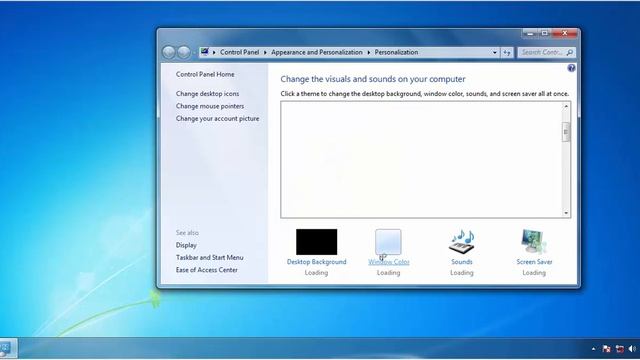Image resolution: width=640 pixels, height=360 pixels.
Task: Open the address bar history dropdown
Action: (494, 52)
